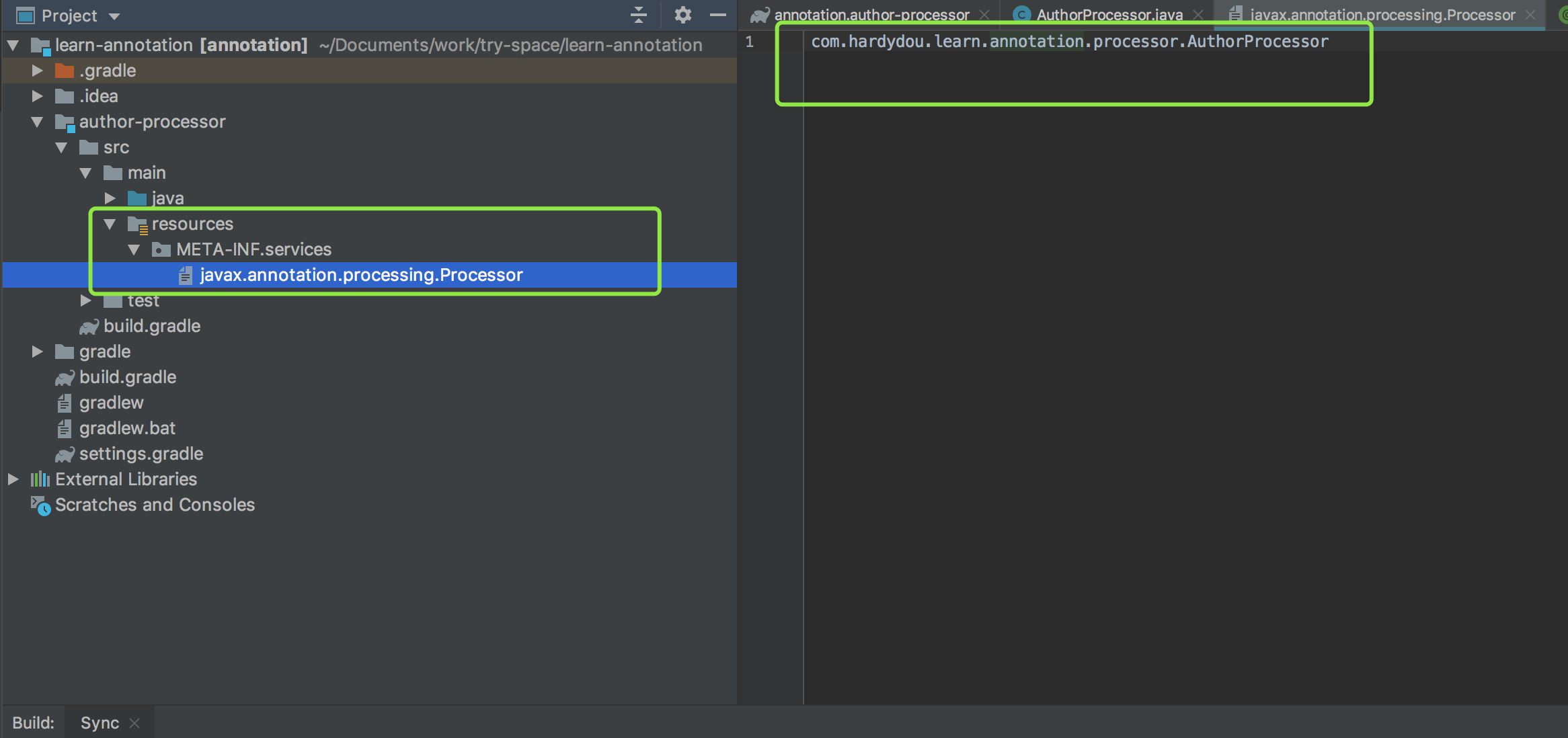Click the Collapse All icon in Project panel
Screen dimensions: 1568x738
point(639,15)
